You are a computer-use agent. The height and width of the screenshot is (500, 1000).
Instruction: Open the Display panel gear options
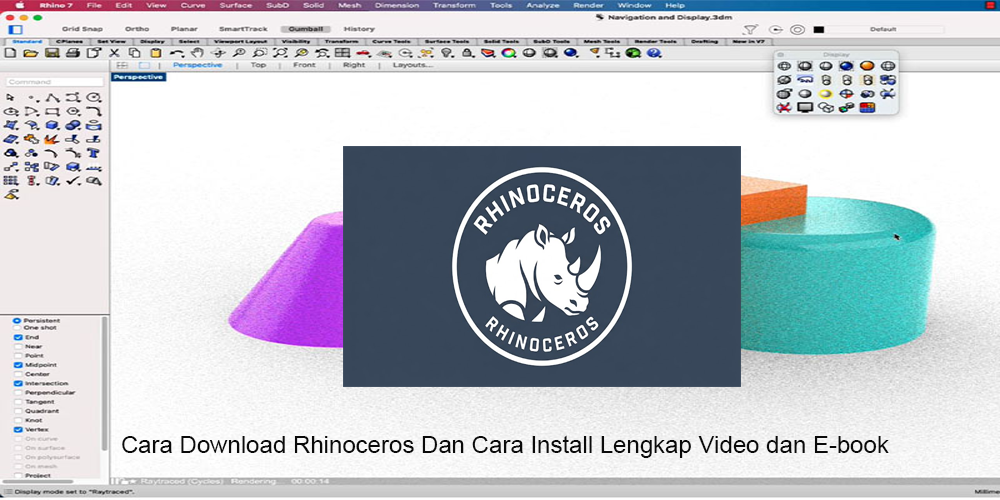coord(781,55)
